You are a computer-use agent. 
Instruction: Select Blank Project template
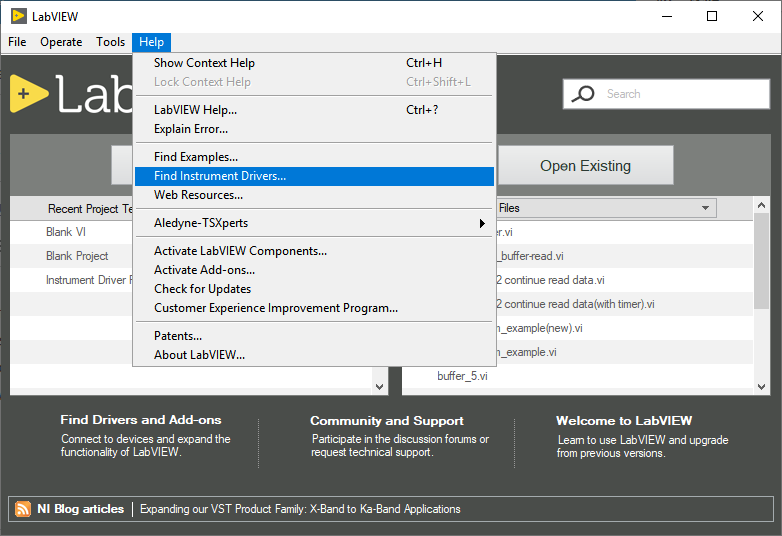click(77, 256)
